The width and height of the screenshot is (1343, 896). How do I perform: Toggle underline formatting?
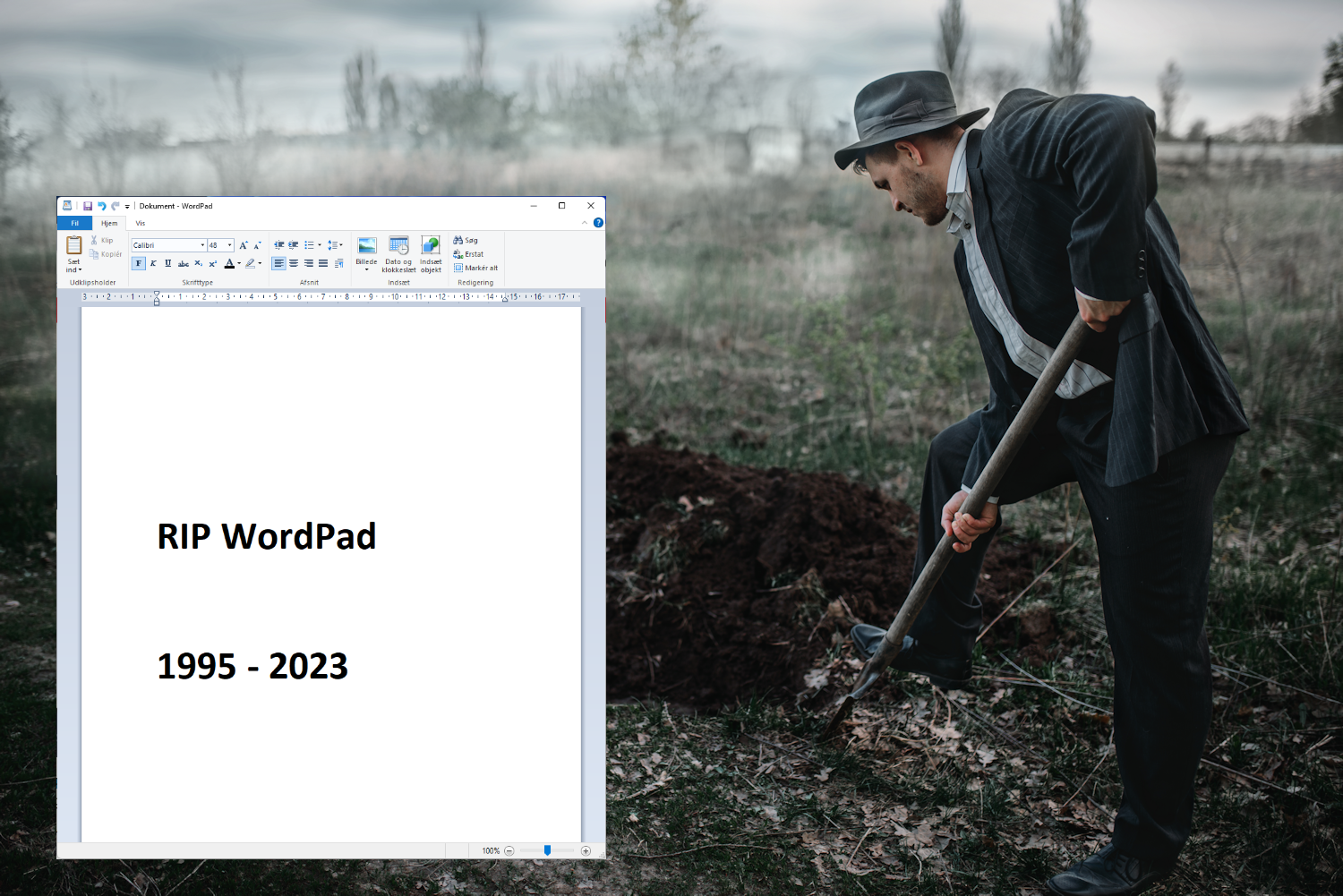pyautogui.click(x=167, y=264)
